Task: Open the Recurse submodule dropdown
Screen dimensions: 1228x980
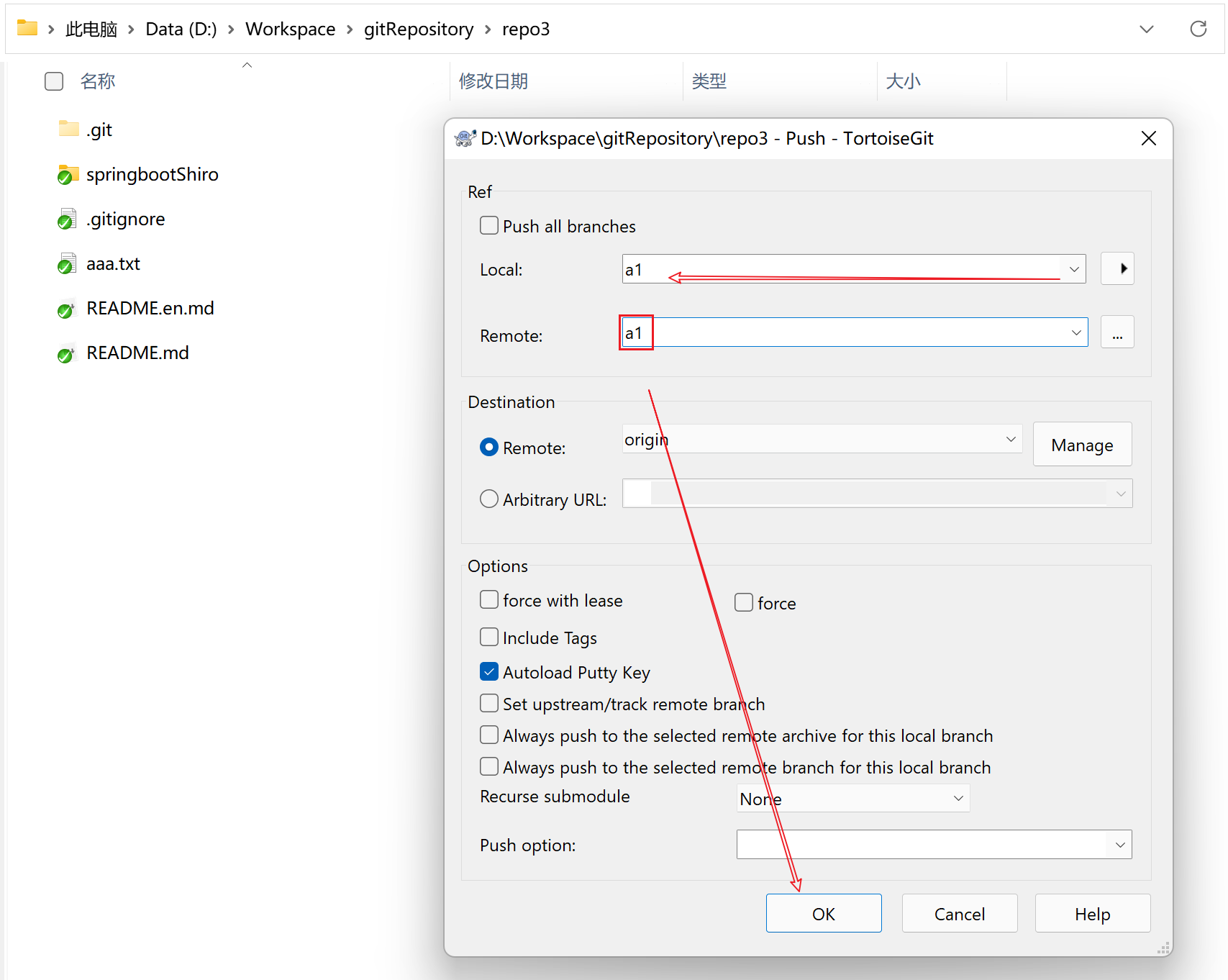Action: point(958,799)
